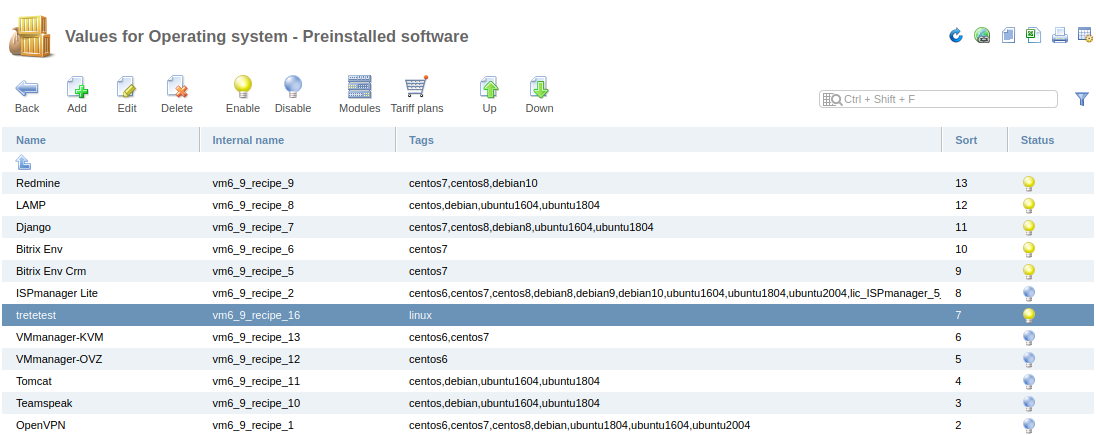Sort the table by the Sort column header
The height and width of the screenshot is (435, 1096).
pyautogui.click(x=966, y=140)
